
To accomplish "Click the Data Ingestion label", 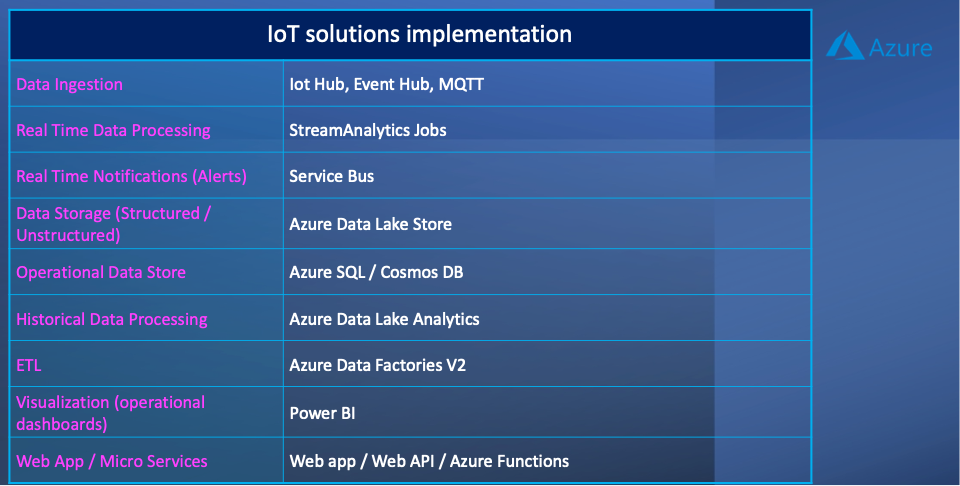I will tap(69, 84).
